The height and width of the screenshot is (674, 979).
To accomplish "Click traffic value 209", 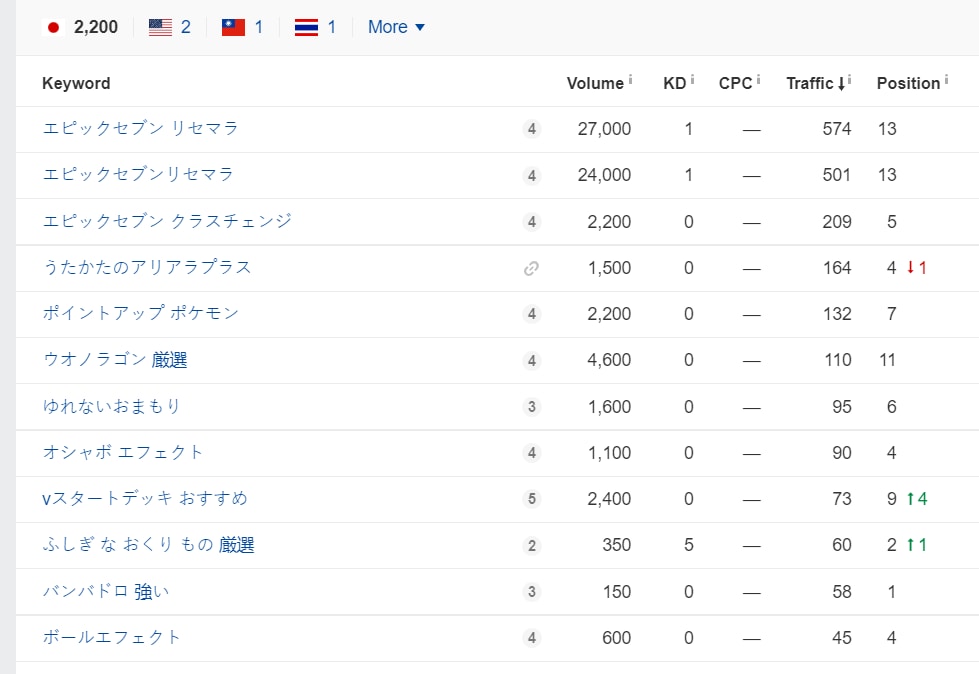I will pos(837,222).
